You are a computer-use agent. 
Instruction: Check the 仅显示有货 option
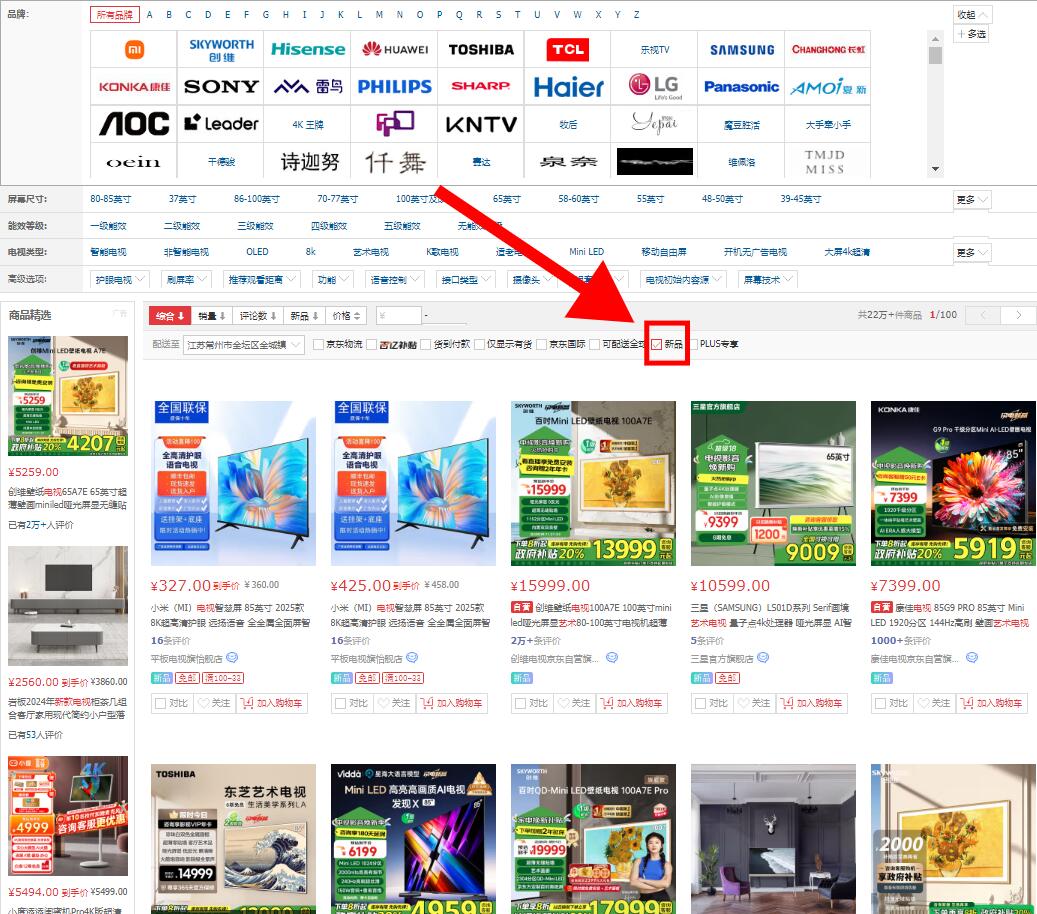tap(479, 345)
